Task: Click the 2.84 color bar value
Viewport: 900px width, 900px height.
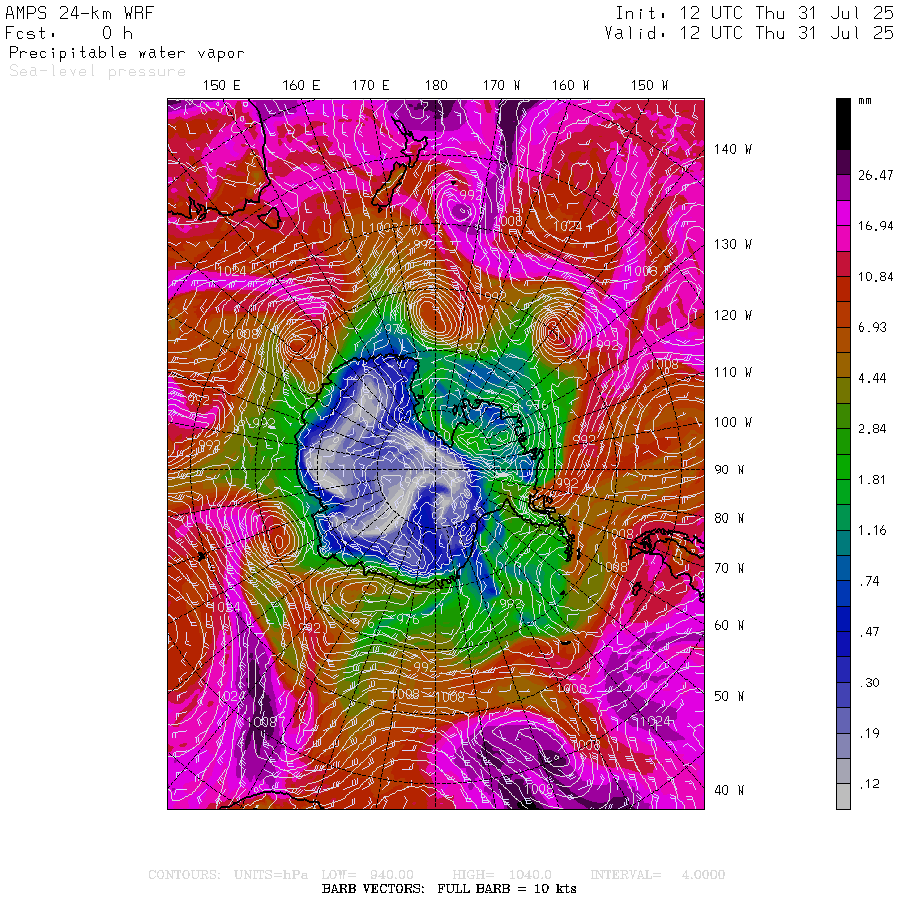Action: (872, 429)
